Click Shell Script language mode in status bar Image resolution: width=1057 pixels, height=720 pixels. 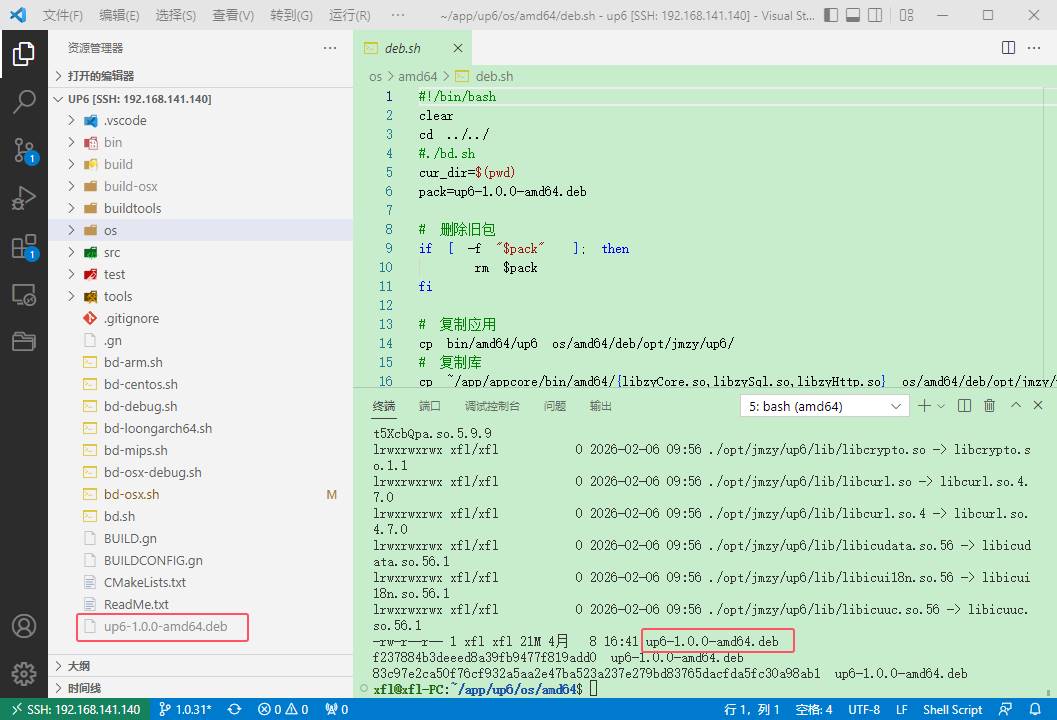(x=952, y=709)
